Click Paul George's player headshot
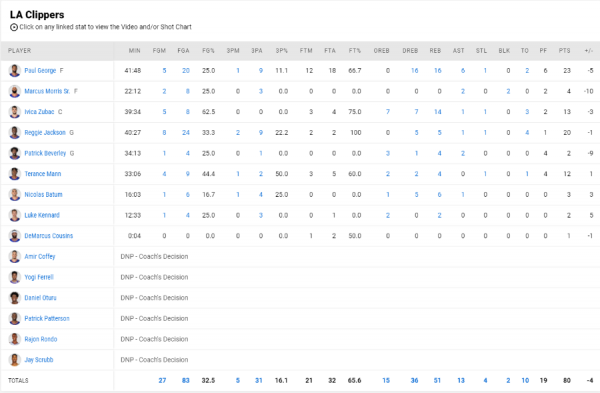Image resolution: width=600 pixels, height=393 pixels. [x=15, y=70]
